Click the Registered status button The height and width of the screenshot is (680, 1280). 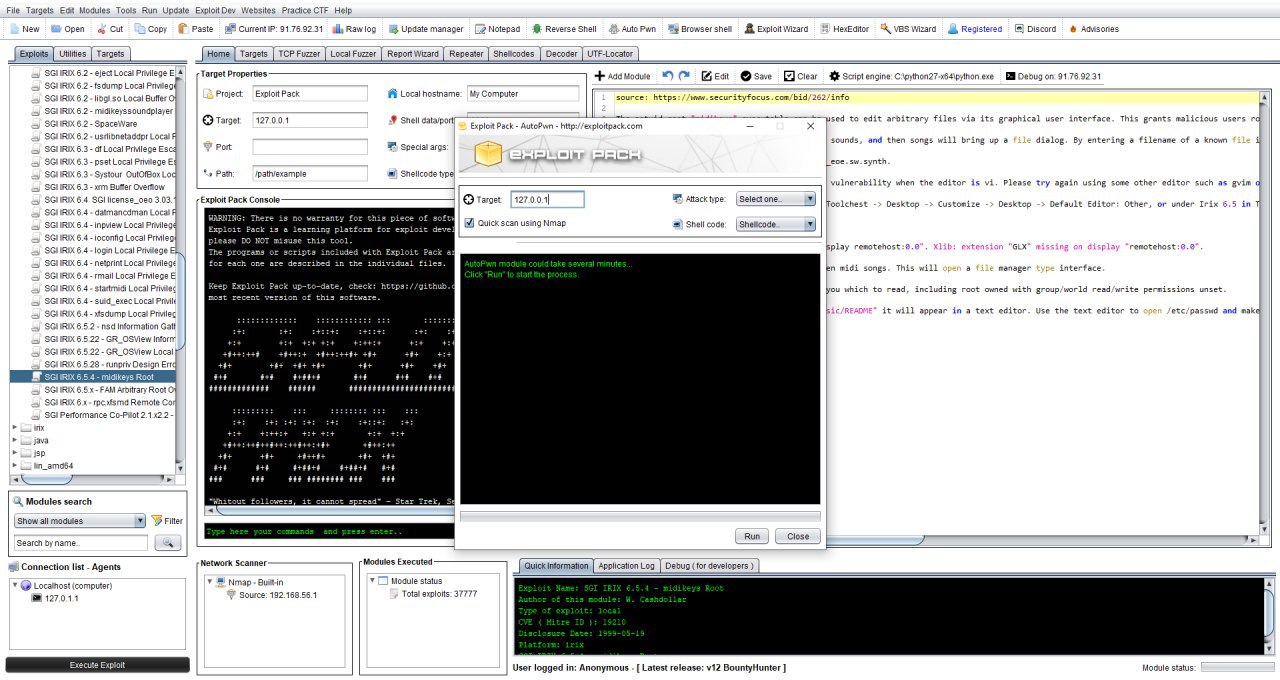click(x=975, y=29)
